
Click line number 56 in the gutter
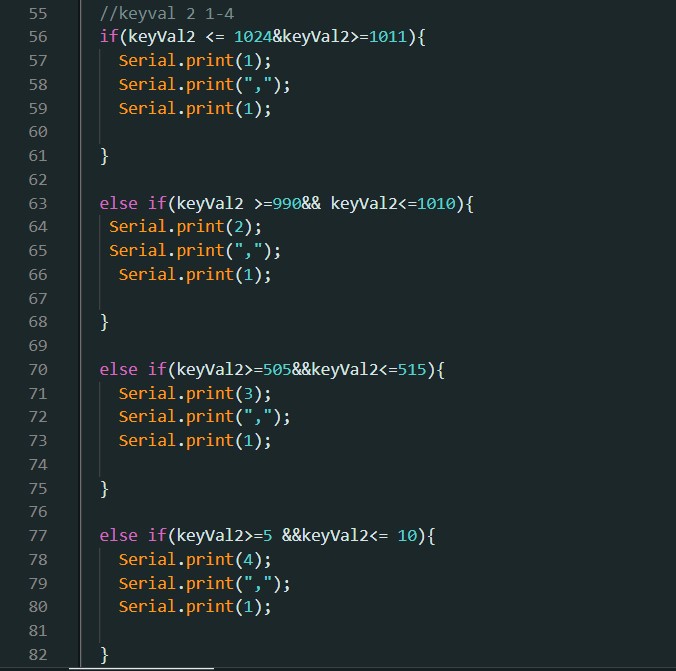[x=38, y=37]
